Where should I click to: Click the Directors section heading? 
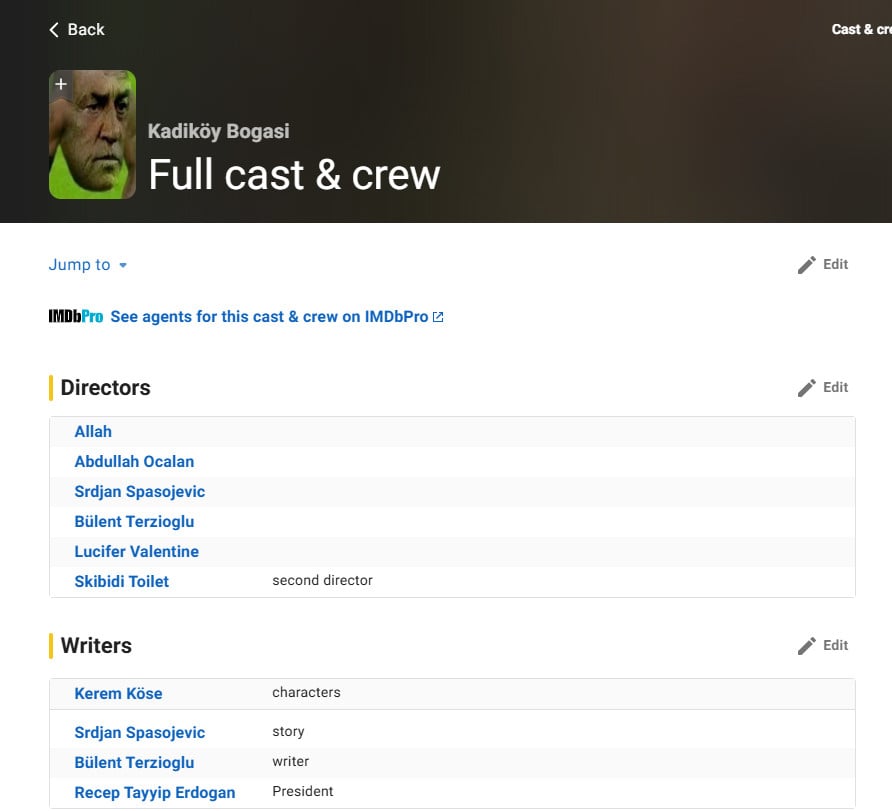[105, 387]
